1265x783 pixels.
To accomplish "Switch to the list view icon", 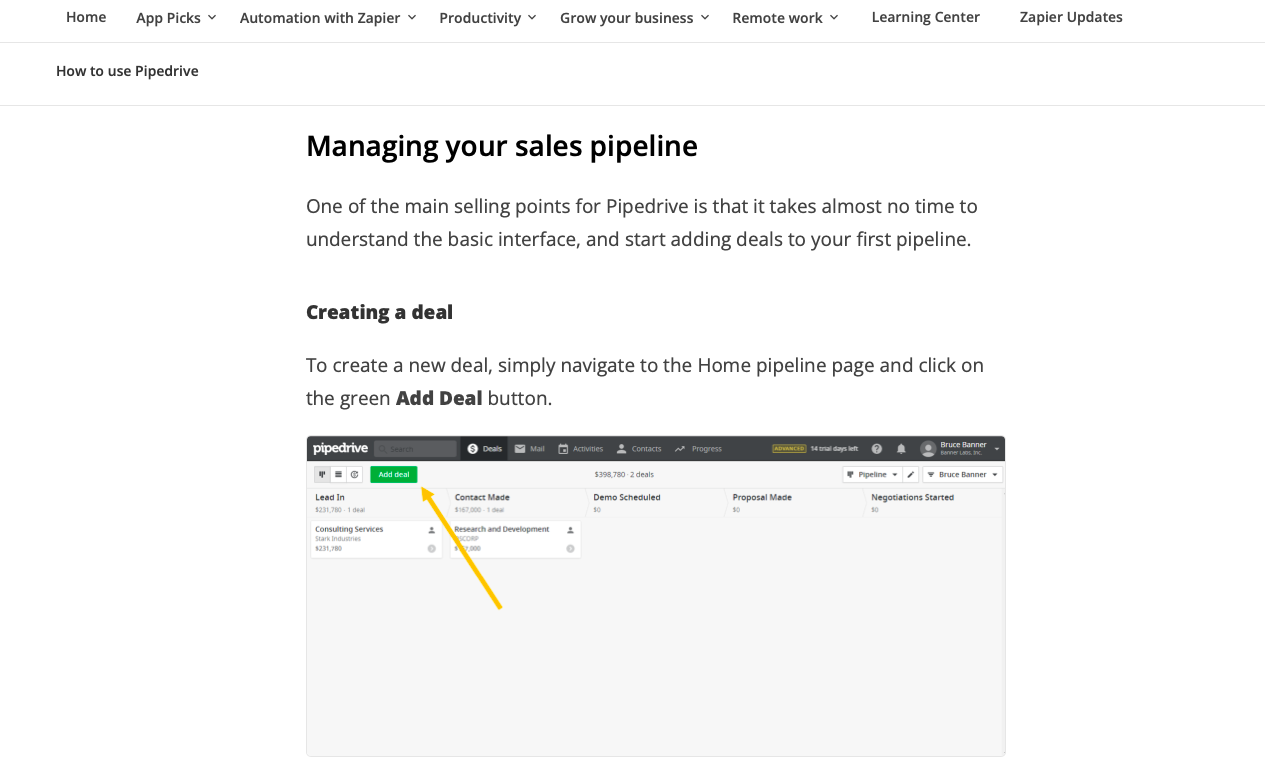I will (x=338, y=474).
